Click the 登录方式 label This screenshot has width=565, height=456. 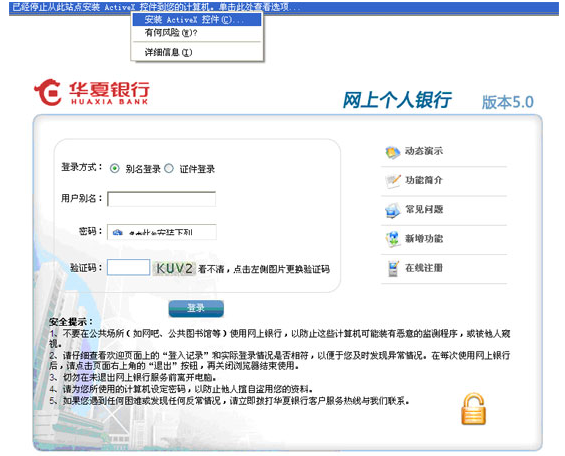click(81, 167)
